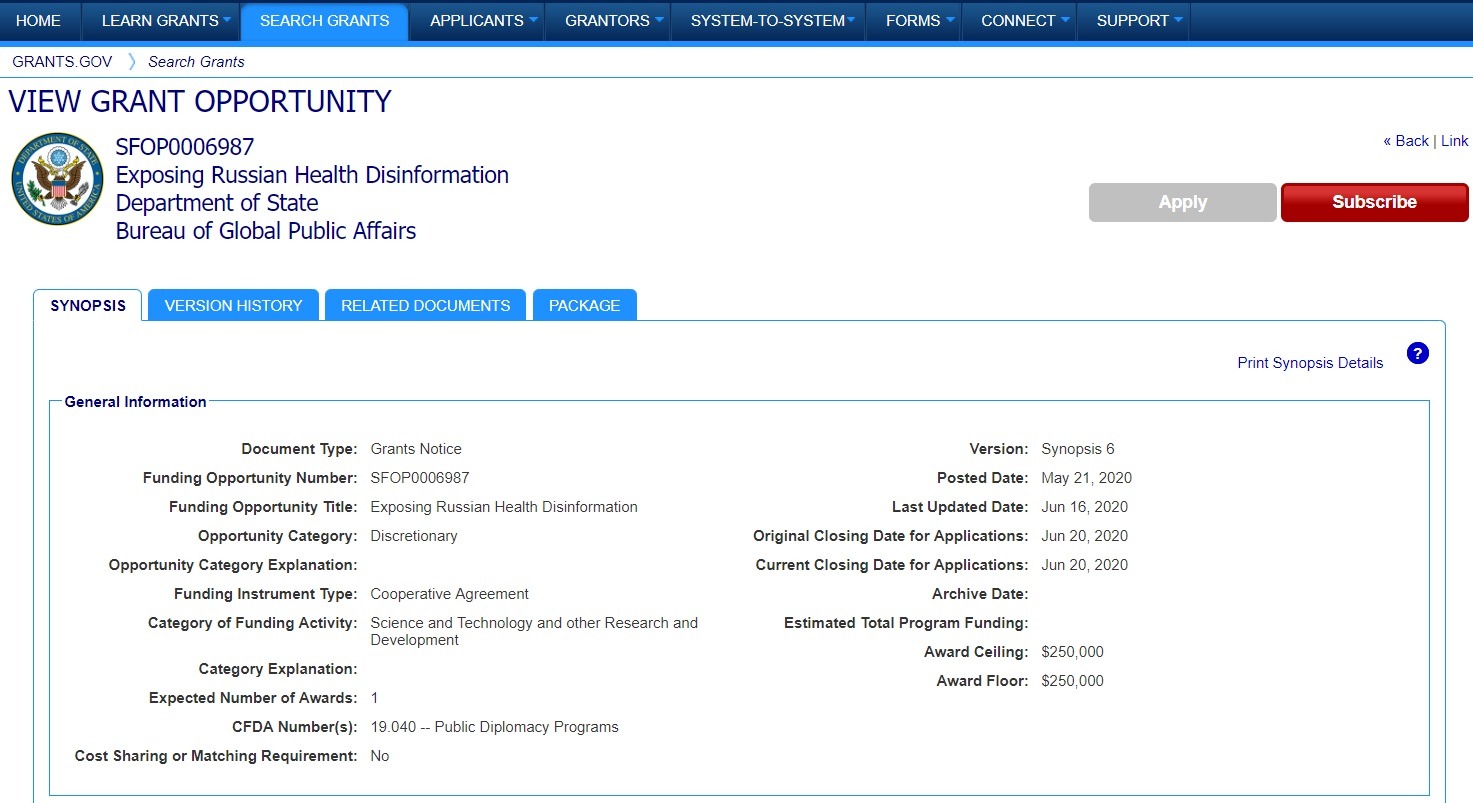Click the Bureau of Global Public Affairs text
Image resolution: width=1473 pixels, height=803 pixels.
pos(266,231)
